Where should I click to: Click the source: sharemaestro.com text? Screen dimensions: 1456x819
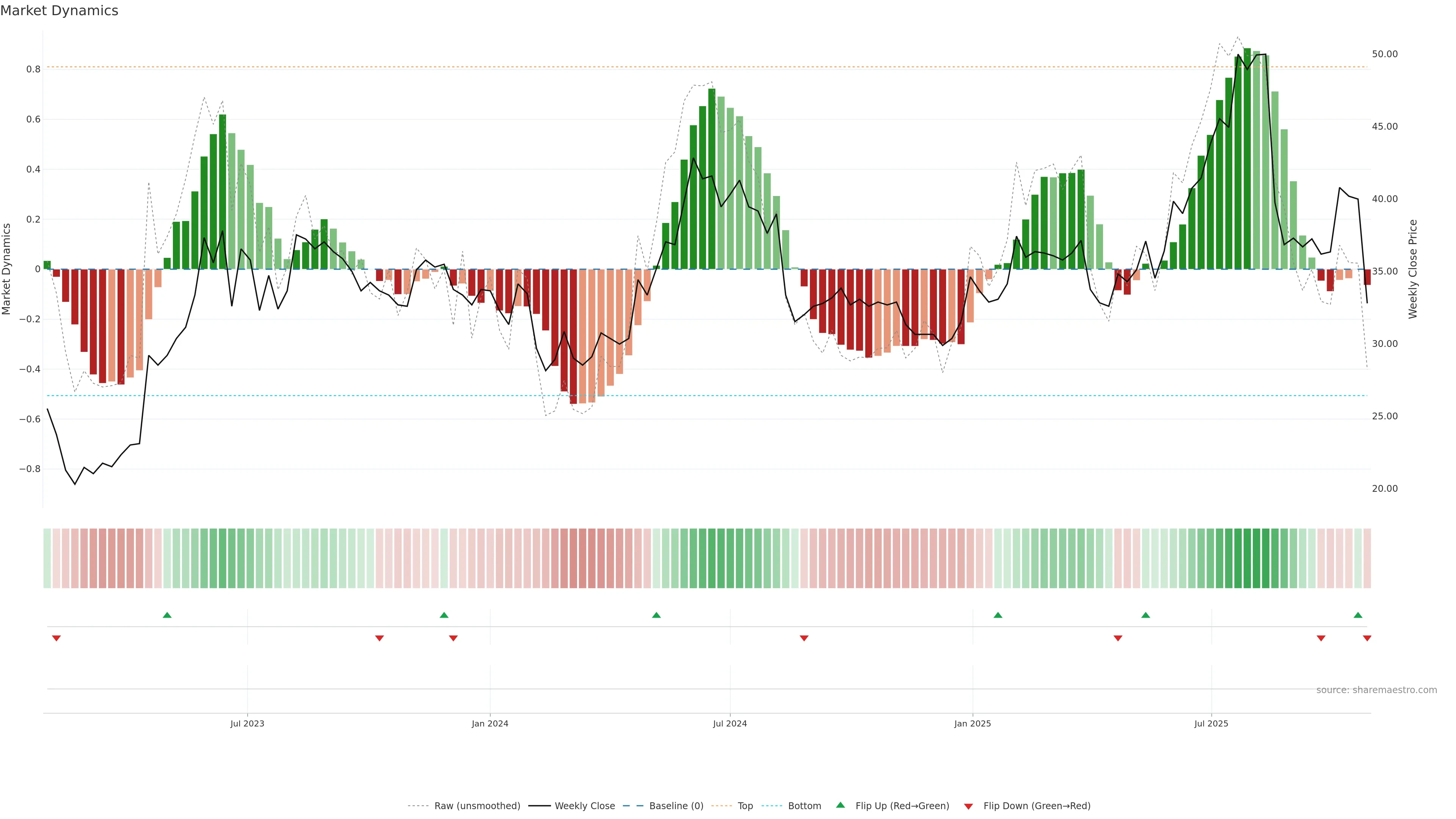coord(1376,690)
